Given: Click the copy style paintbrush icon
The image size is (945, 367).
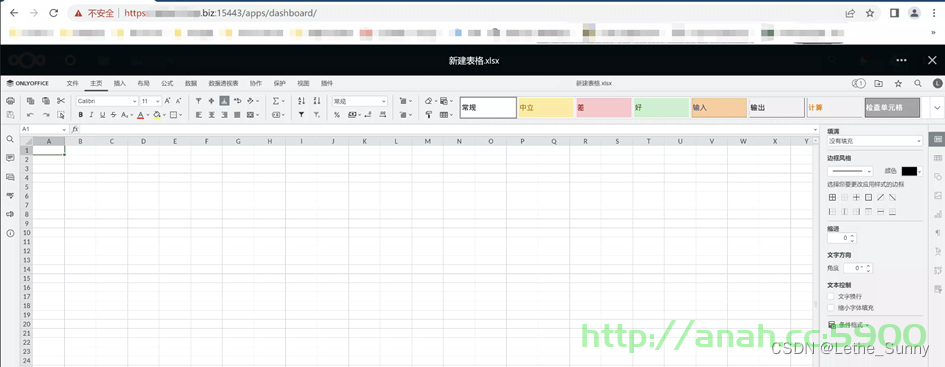Looking at the screenshot, I should click(429, 114).
